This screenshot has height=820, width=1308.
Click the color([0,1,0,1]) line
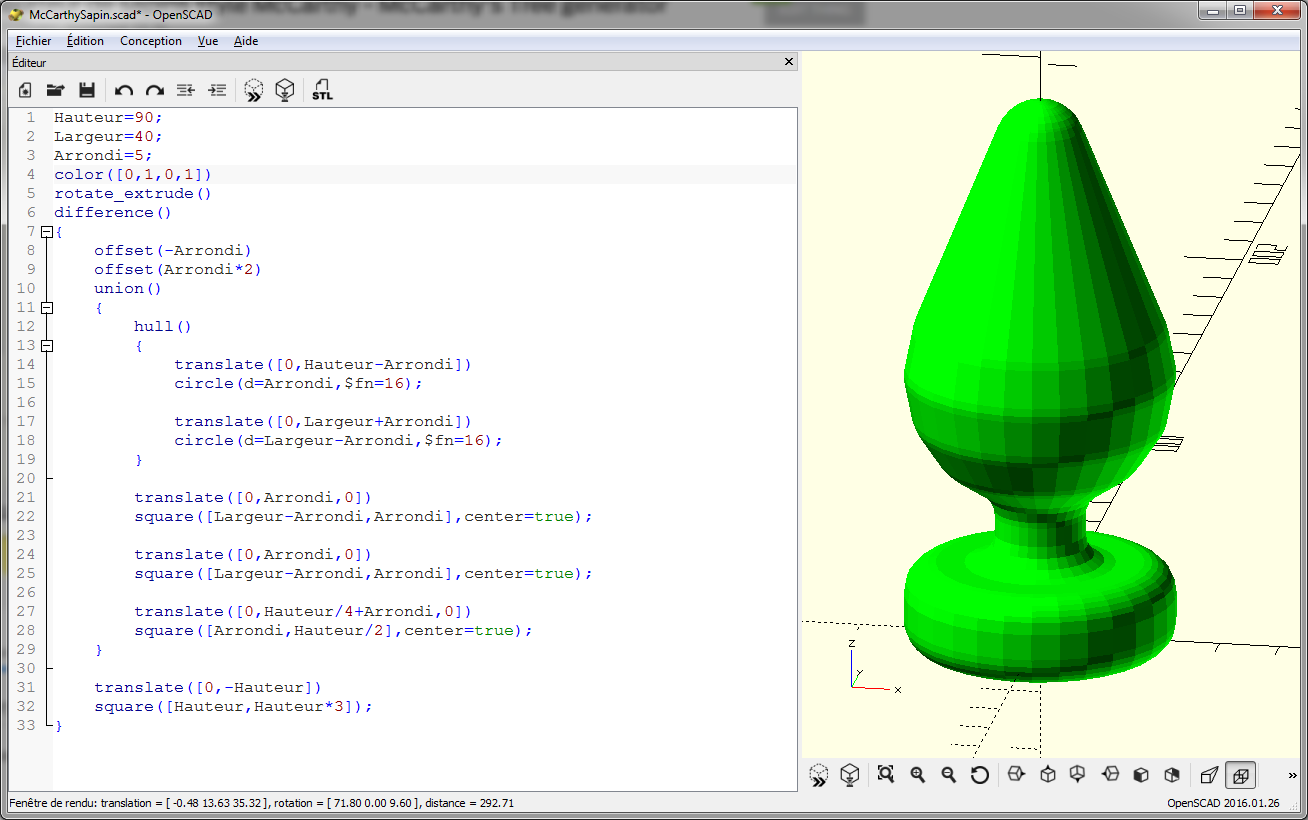pos(133,174)
